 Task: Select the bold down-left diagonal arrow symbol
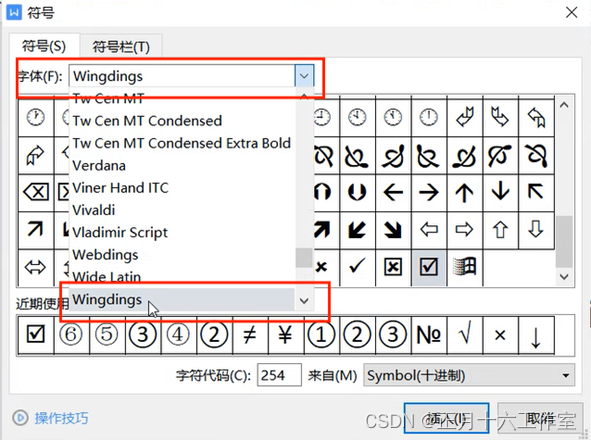(357, 230)
